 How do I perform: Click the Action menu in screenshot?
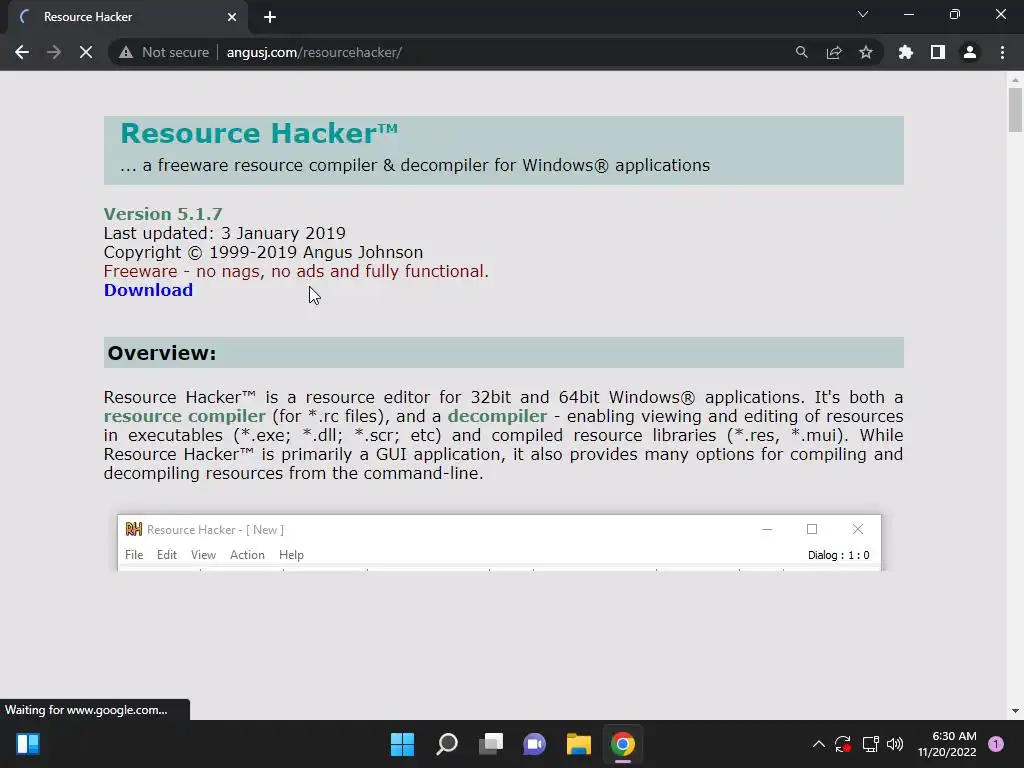pyautogui.click(x=247, y=554)
